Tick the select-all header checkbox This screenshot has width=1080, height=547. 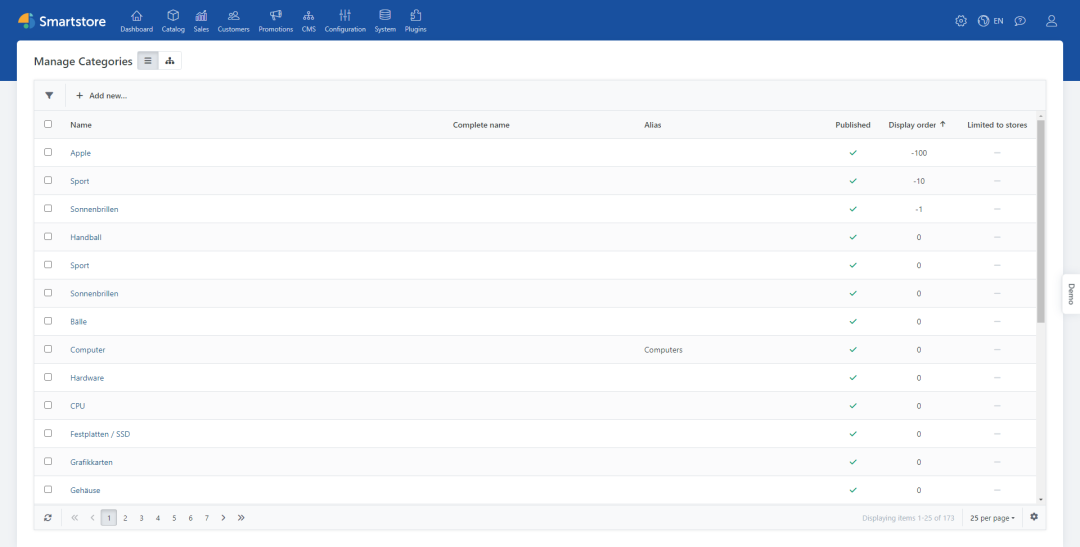click(48, 125)
